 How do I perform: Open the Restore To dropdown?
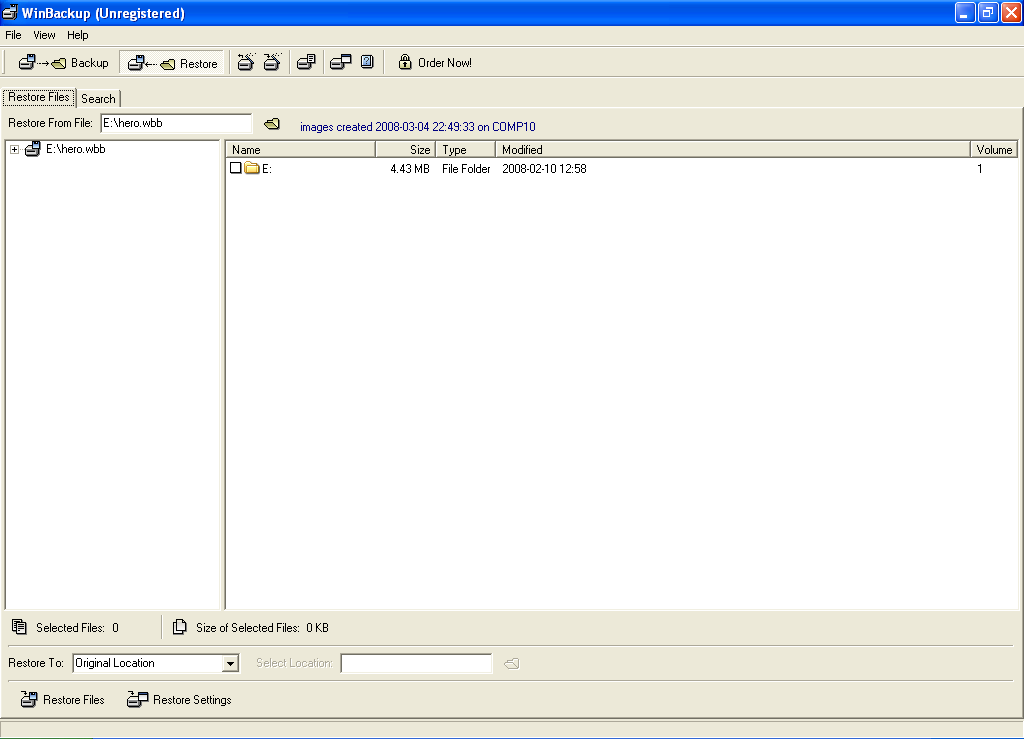(x=230, y=664)
